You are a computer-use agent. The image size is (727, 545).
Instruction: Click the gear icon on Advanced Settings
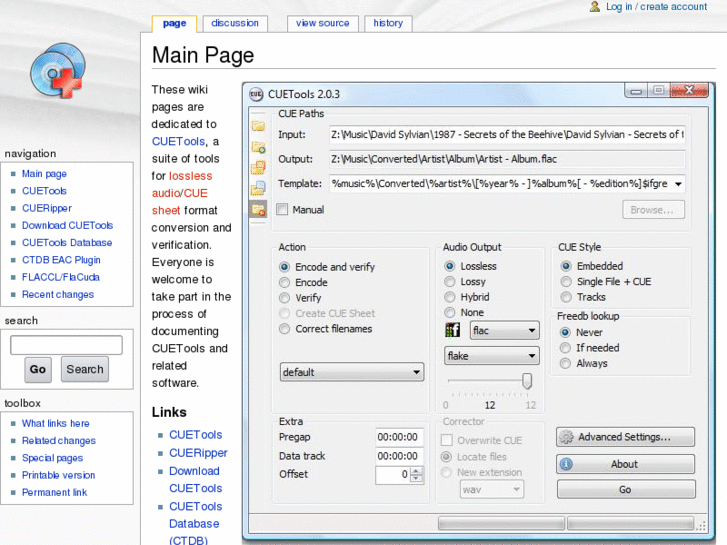[566, 437]
